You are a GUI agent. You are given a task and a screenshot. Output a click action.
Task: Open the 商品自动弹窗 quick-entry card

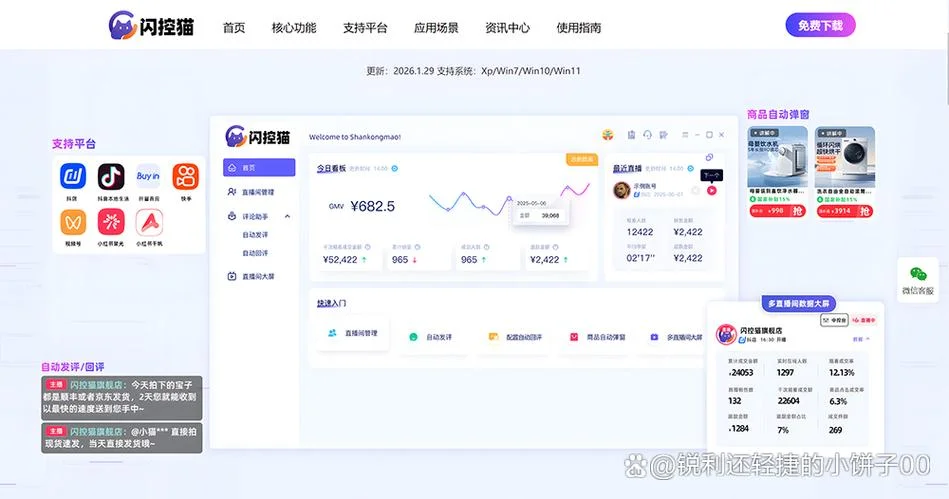(597, 337)
